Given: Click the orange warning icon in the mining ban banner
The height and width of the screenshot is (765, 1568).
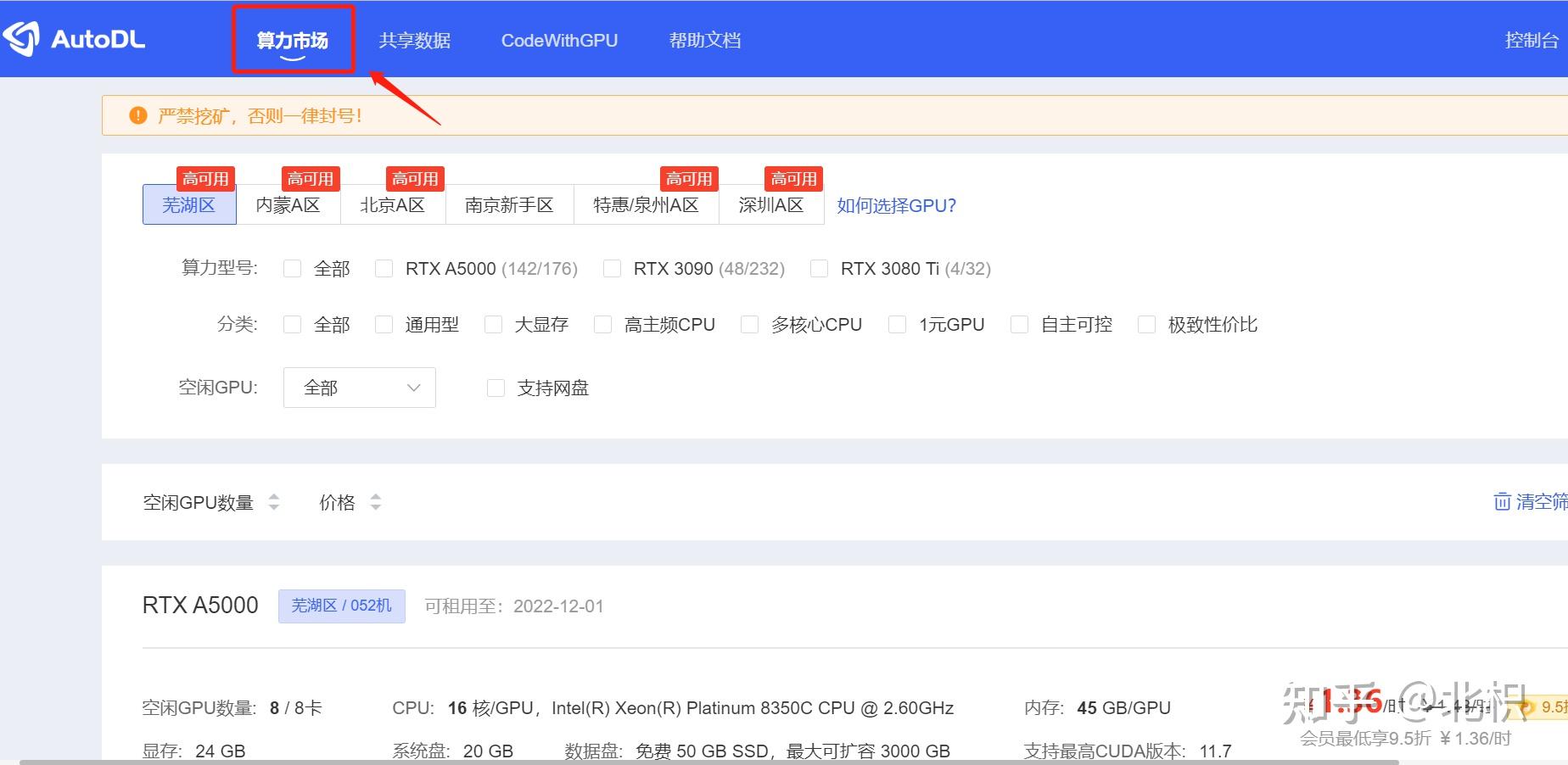Looking at the screenshot, I should point(137,114).
